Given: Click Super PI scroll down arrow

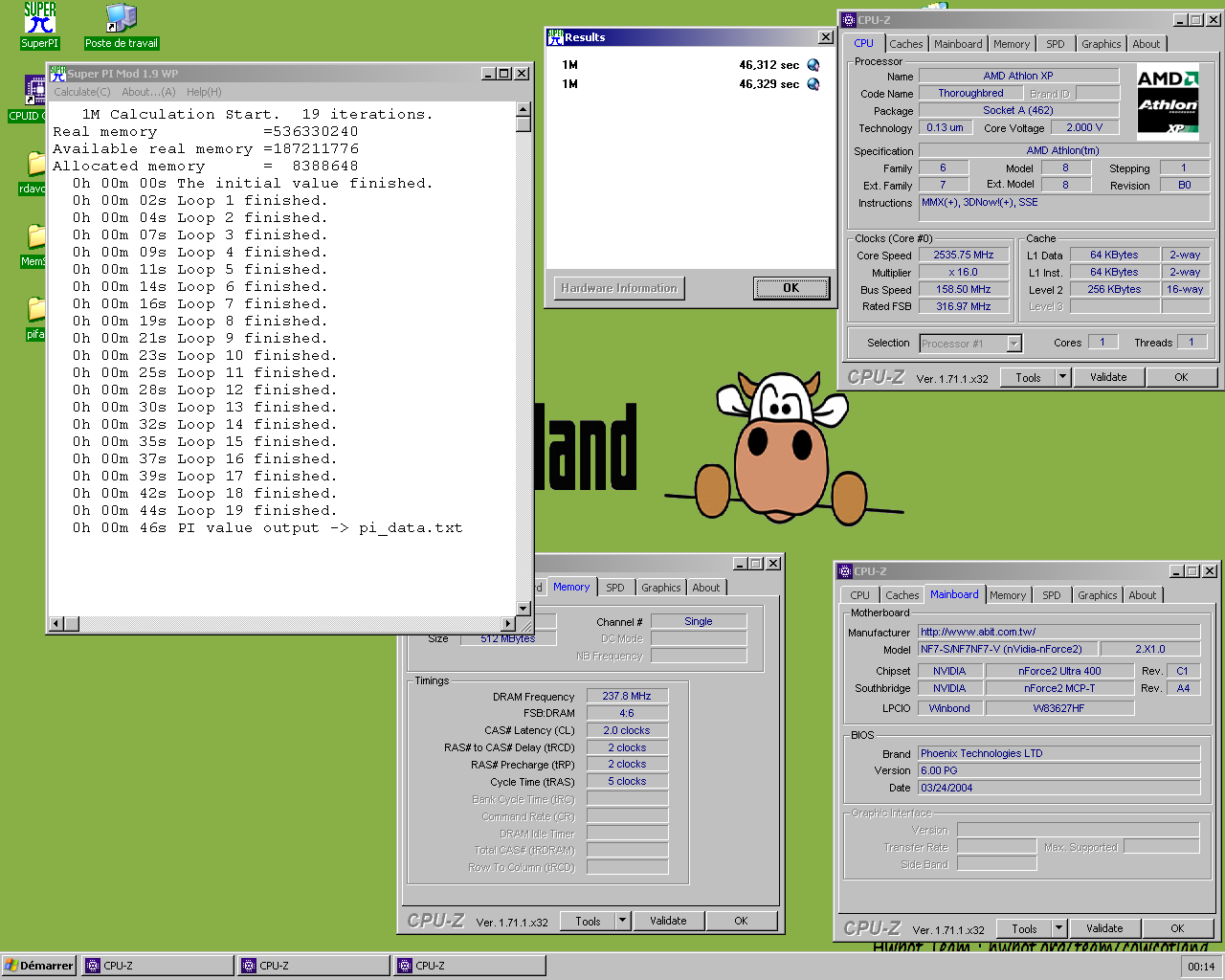Looking at the screenshot, I should (523, 609).
